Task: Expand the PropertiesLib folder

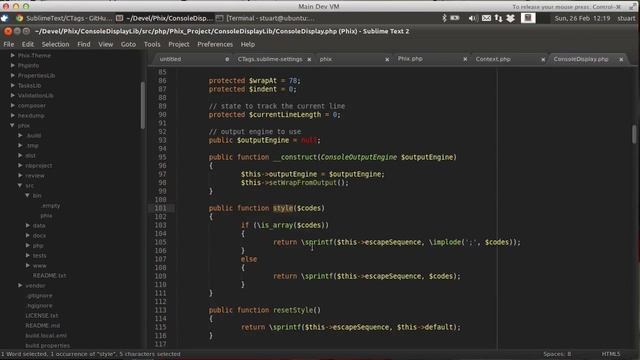Action: [x=13, y=75]
